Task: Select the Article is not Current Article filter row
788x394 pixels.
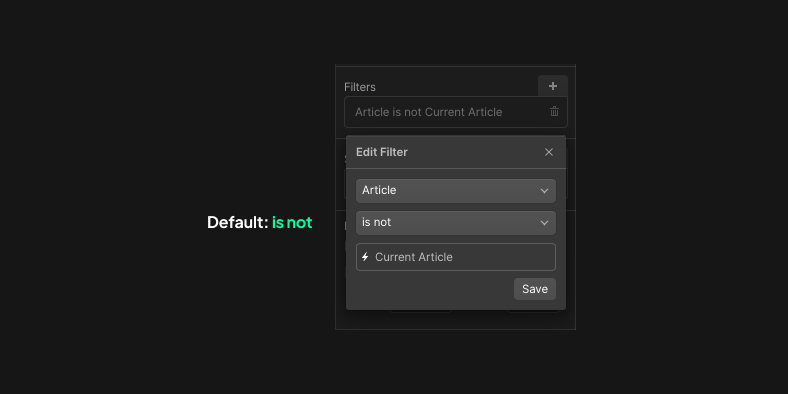Action: 456,112
